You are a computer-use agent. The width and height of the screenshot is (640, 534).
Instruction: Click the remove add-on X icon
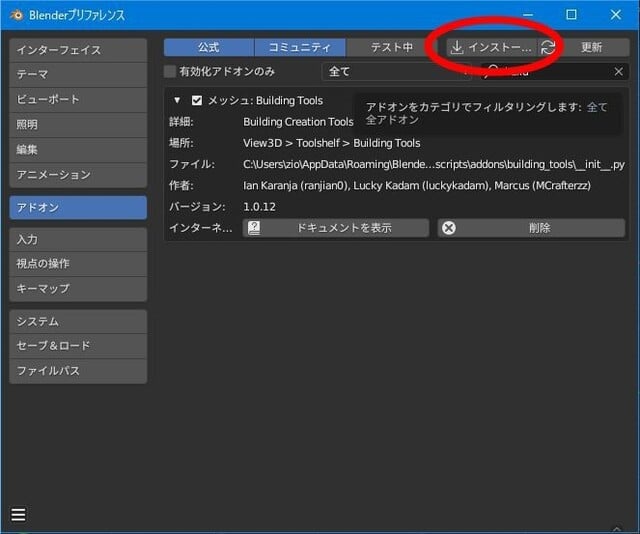click(449, 228)
